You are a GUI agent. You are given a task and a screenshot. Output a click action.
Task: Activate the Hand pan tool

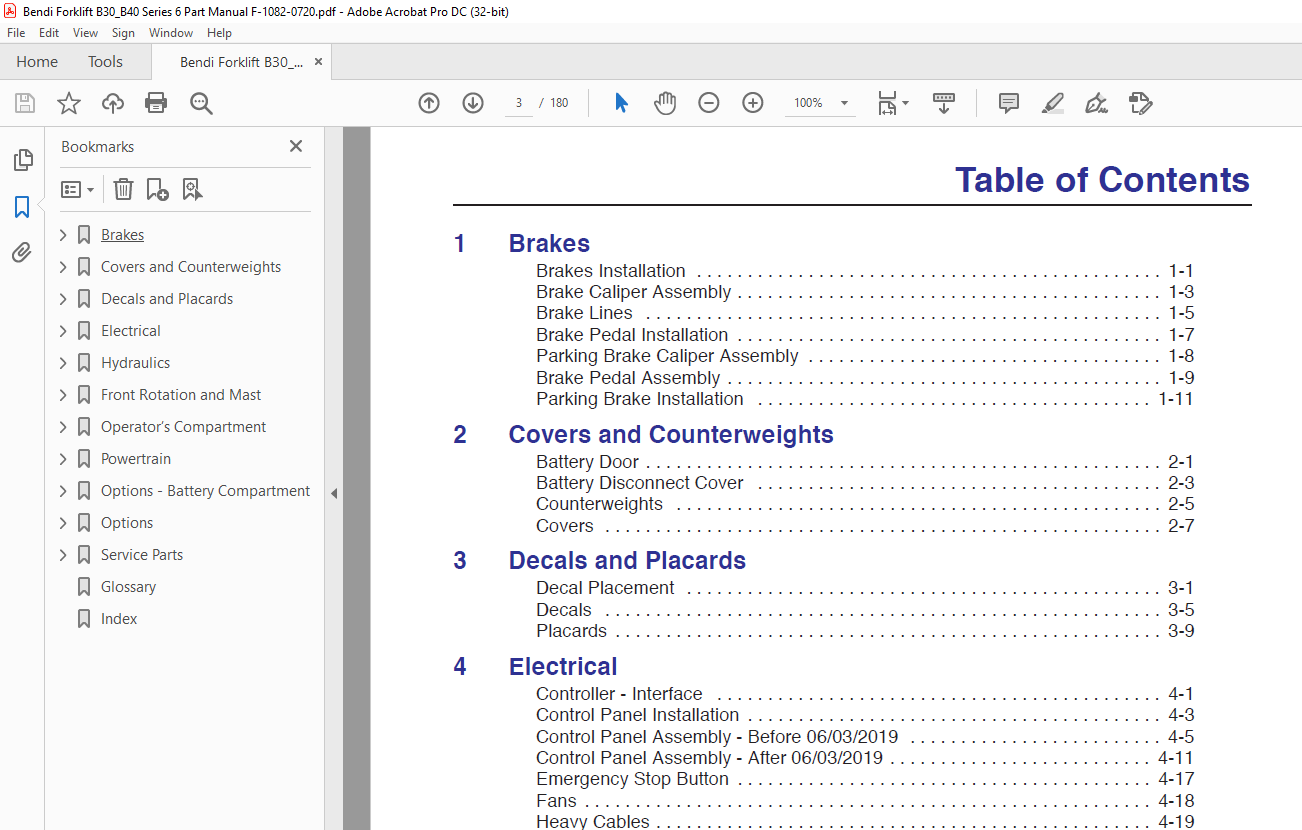tap(665, 103)
